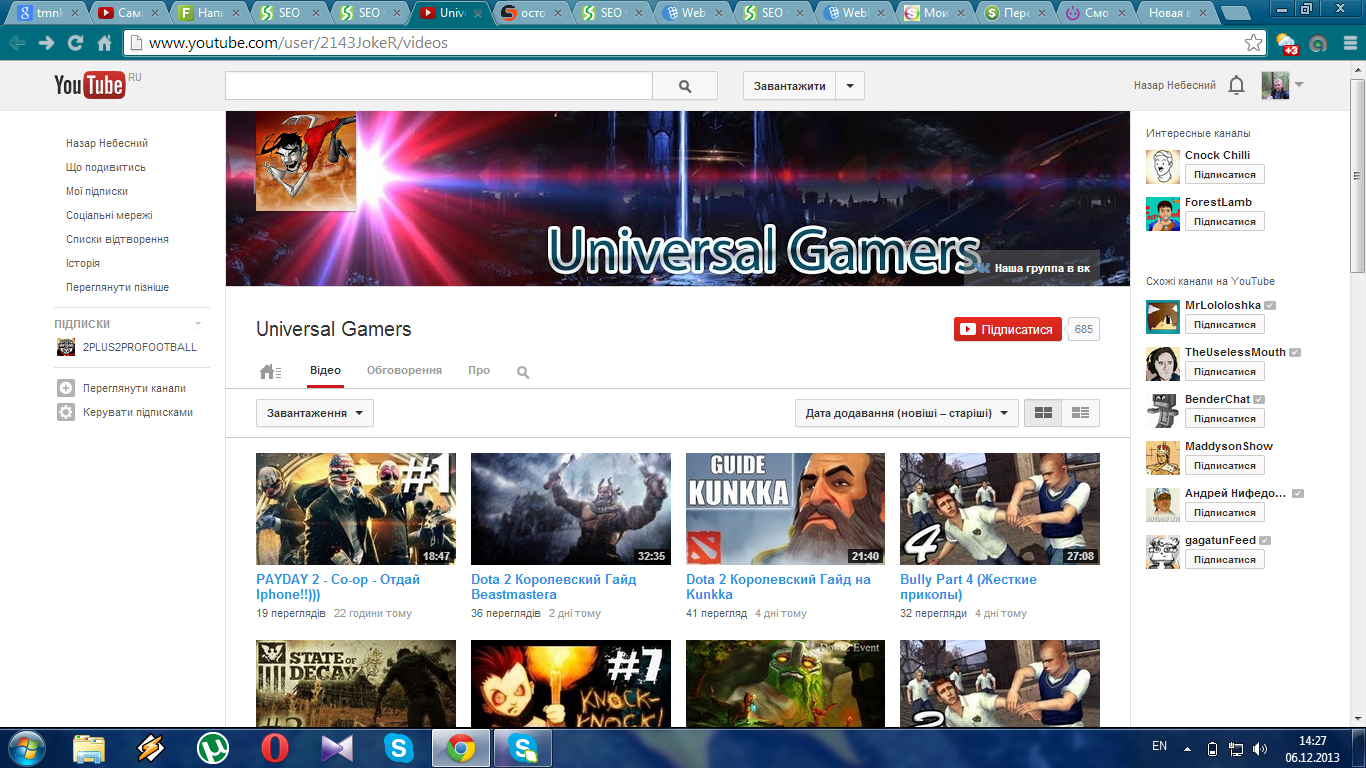Click the user avatar in the YouTube header
The image size is (1366, 768).
pyautogui.click(x=1275, y=86)
